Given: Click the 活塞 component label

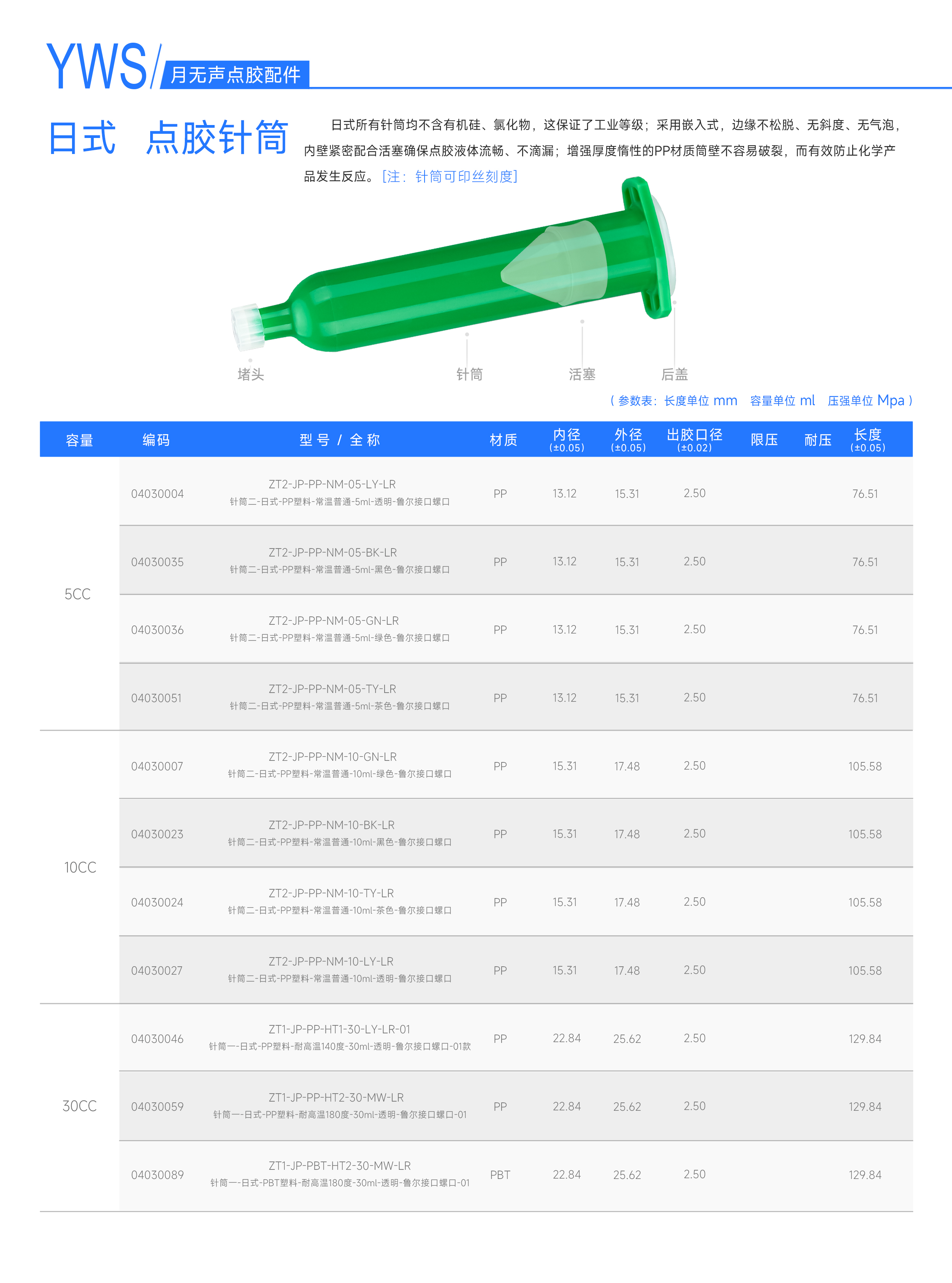Looking at the screenshot, I should click(x=582, y=374).
